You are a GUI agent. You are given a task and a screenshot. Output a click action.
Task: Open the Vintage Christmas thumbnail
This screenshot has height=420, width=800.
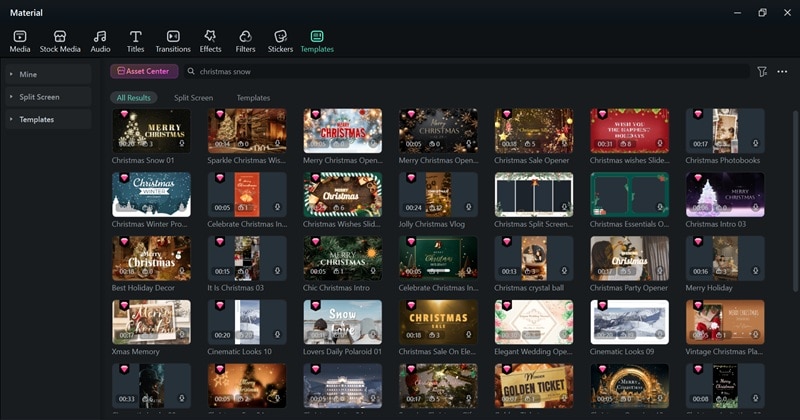725,322
